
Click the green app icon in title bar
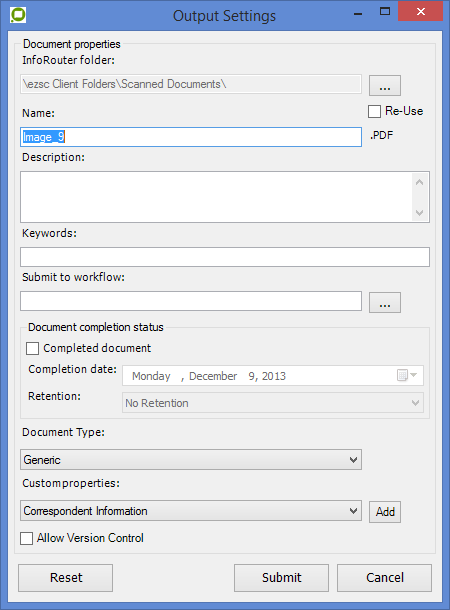[18, 15]
